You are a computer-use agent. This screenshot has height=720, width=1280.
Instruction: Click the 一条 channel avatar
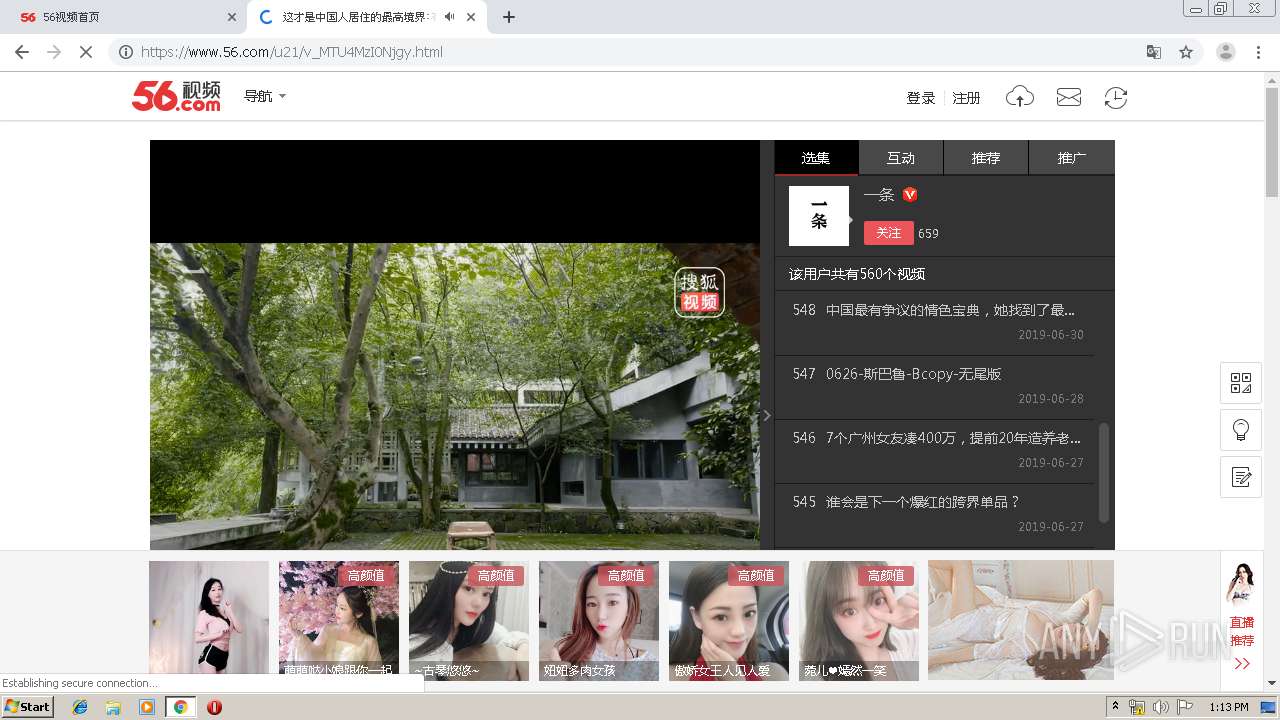click(x=819, y=216)
